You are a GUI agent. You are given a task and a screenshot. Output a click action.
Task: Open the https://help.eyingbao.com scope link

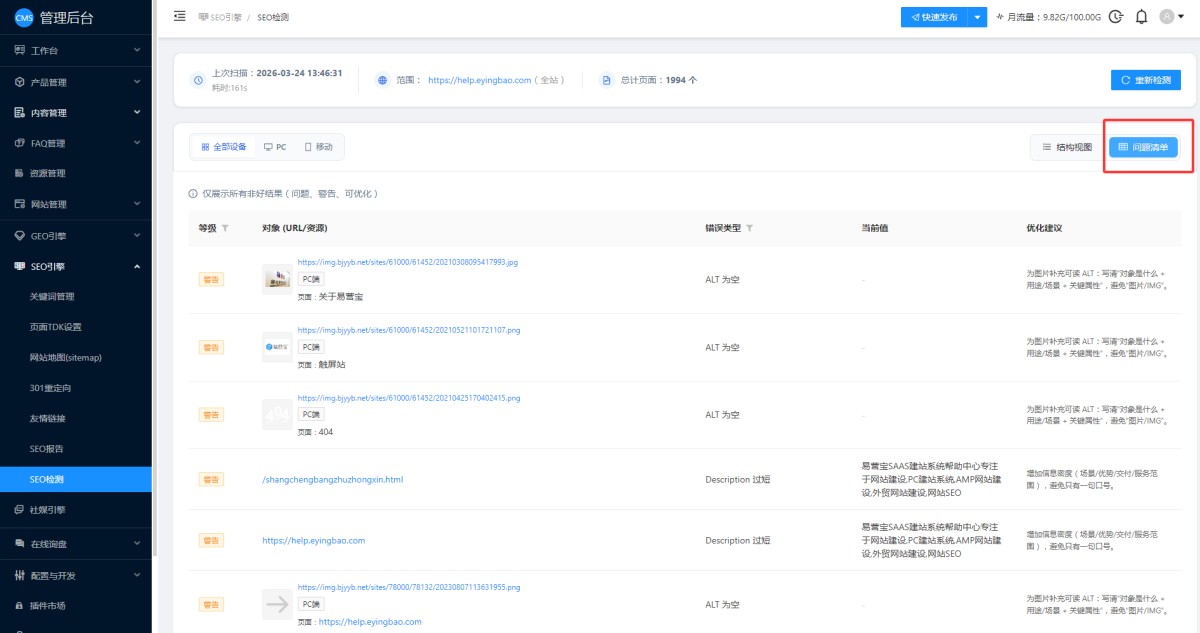479,80
